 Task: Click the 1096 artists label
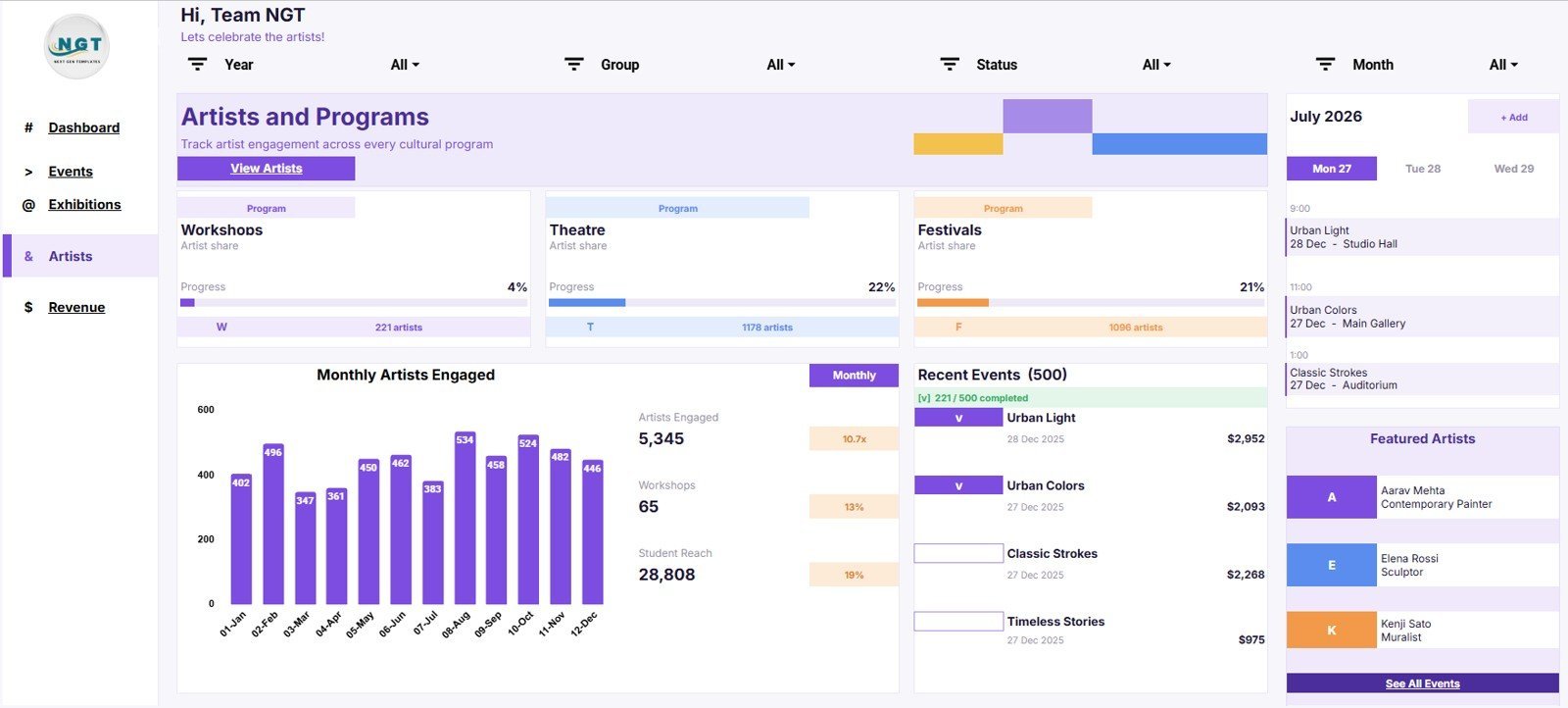point(1136,328)
